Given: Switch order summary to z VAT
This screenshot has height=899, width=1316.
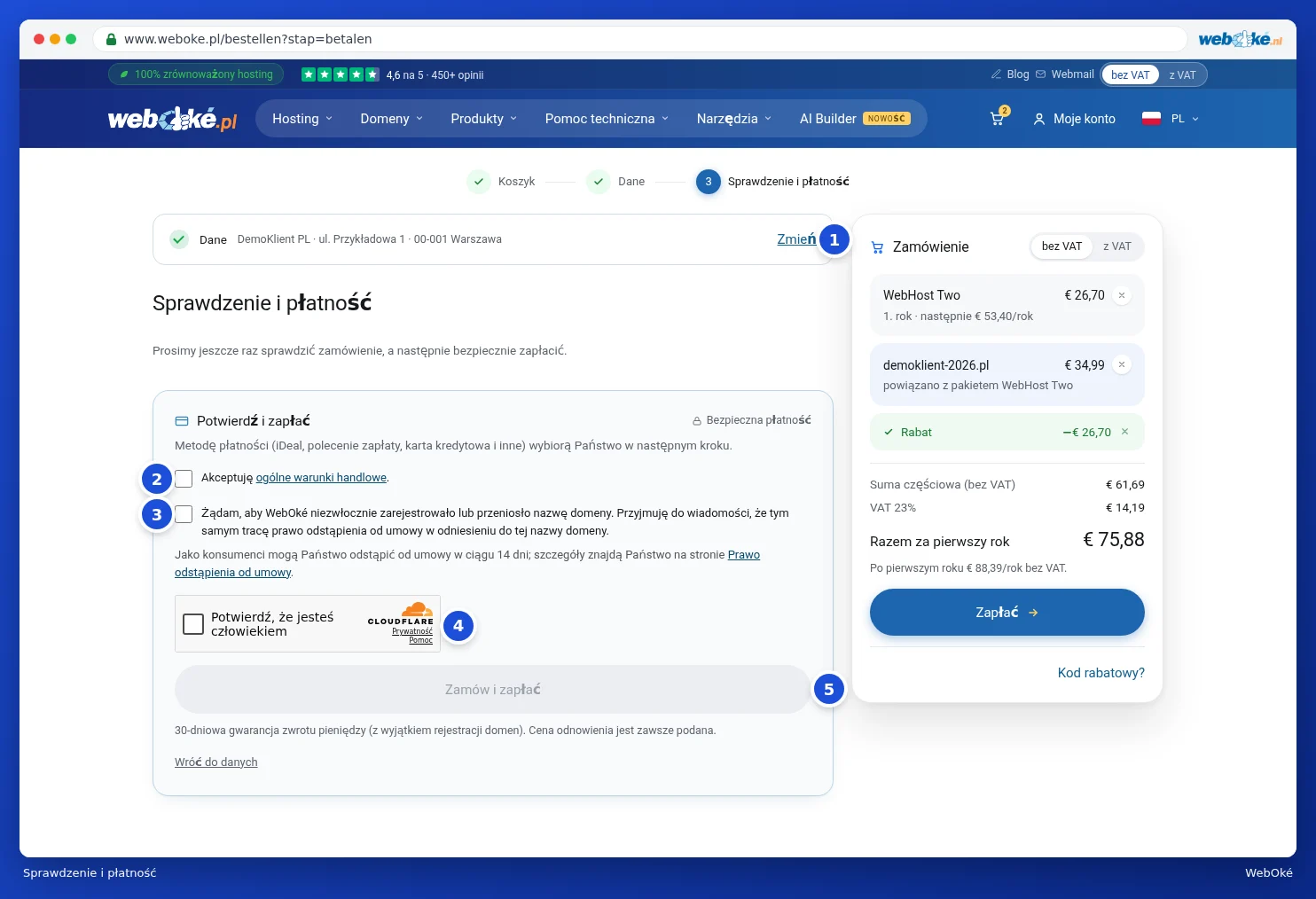Looking at the screenshot, I should 1116,246.
